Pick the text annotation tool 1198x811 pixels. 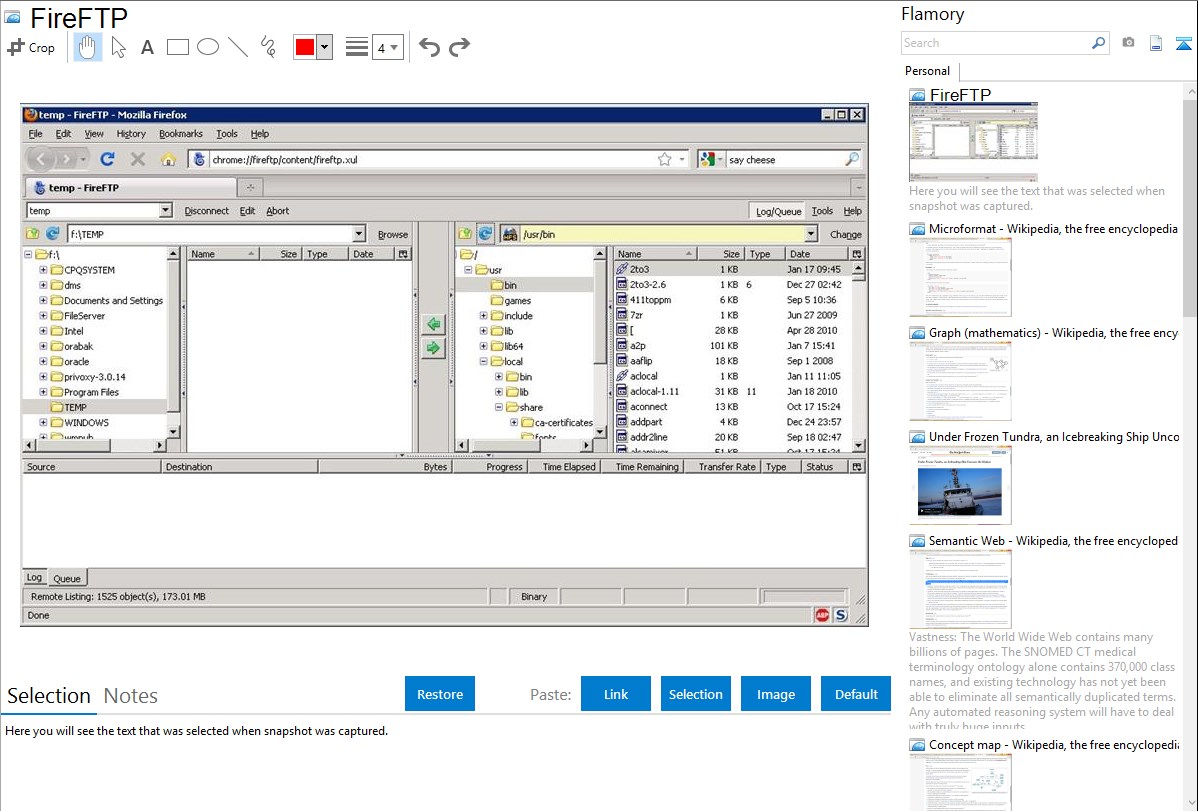point(147,48)
